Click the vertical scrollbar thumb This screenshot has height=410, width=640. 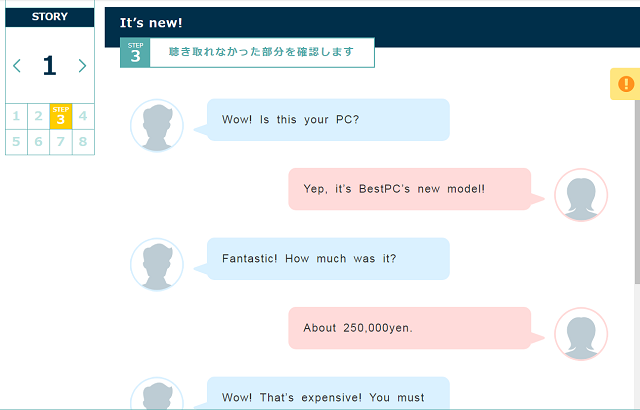pos(637,192)
